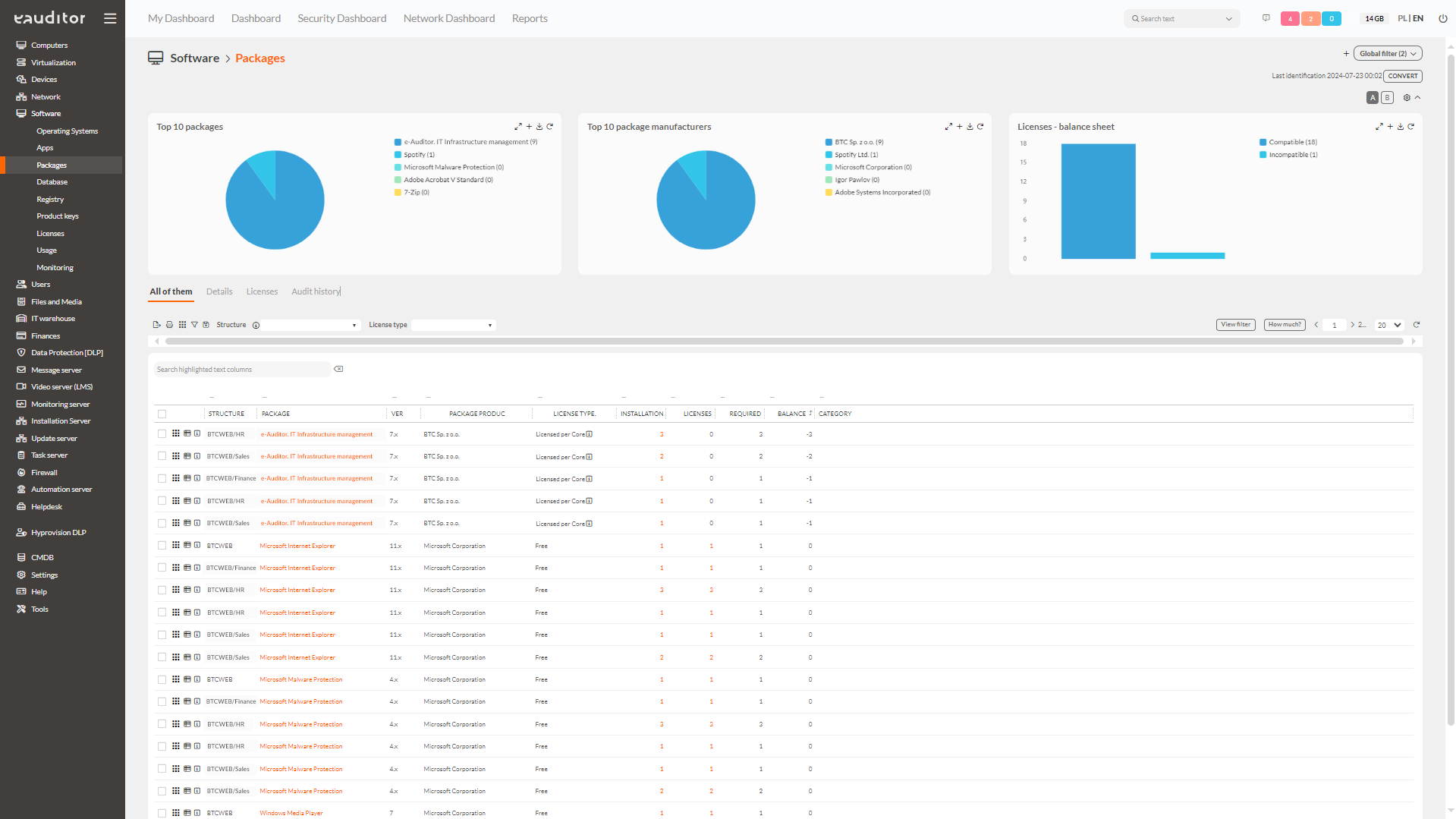Switch to layout B toggle
The height and width of the screenshot is (819, 1456).
point(1387,98)
